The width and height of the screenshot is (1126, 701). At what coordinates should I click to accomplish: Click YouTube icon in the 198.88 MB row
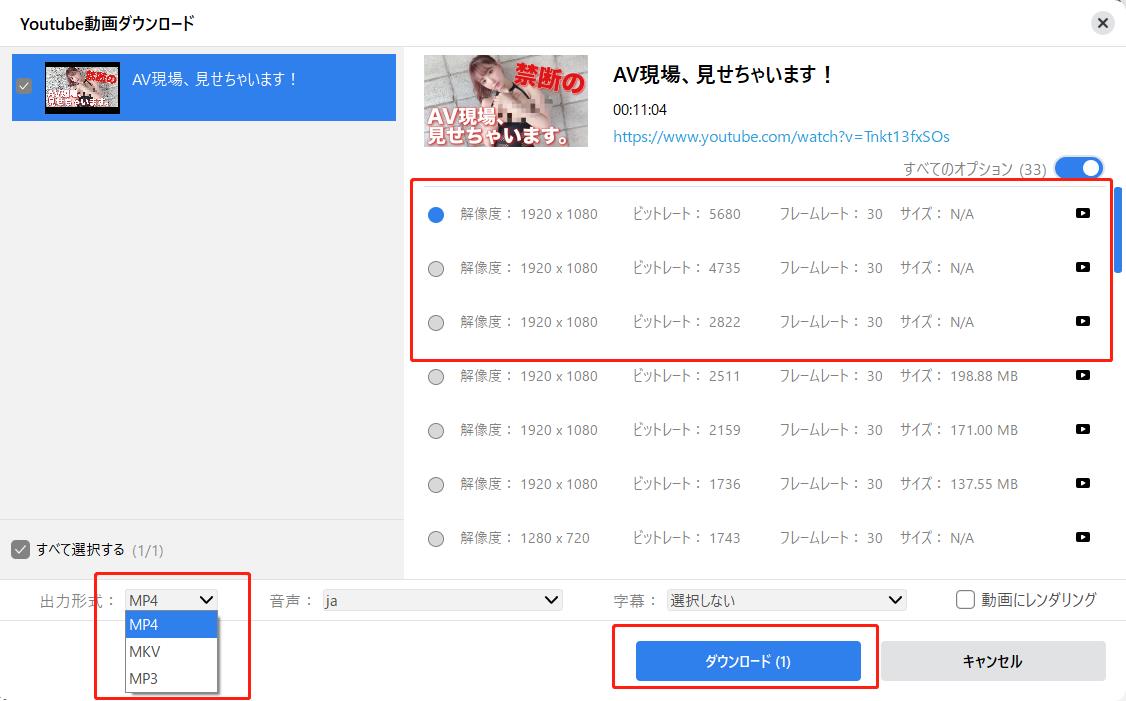click(x=1083, y=375)
